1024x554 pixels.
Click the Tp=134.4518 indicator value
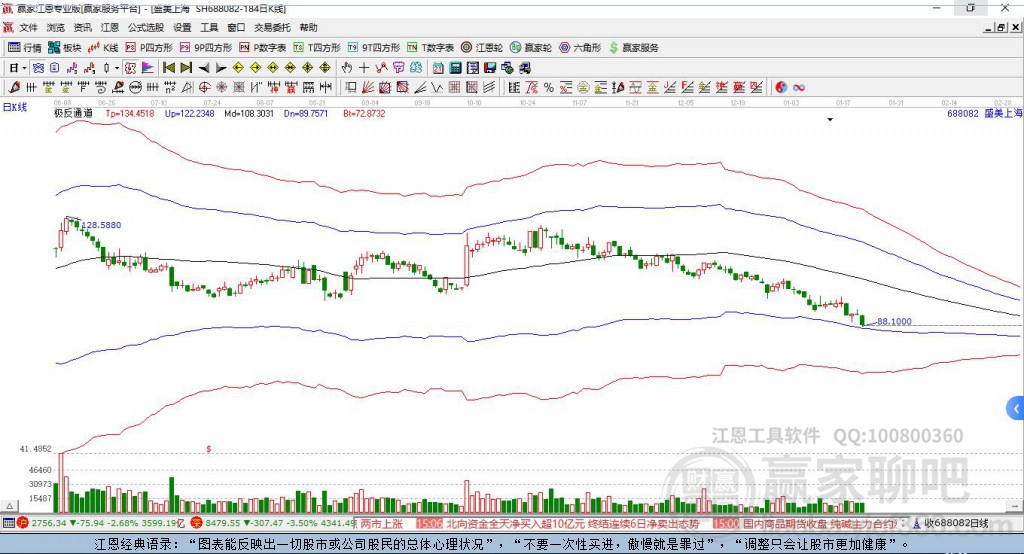(130, 113)
